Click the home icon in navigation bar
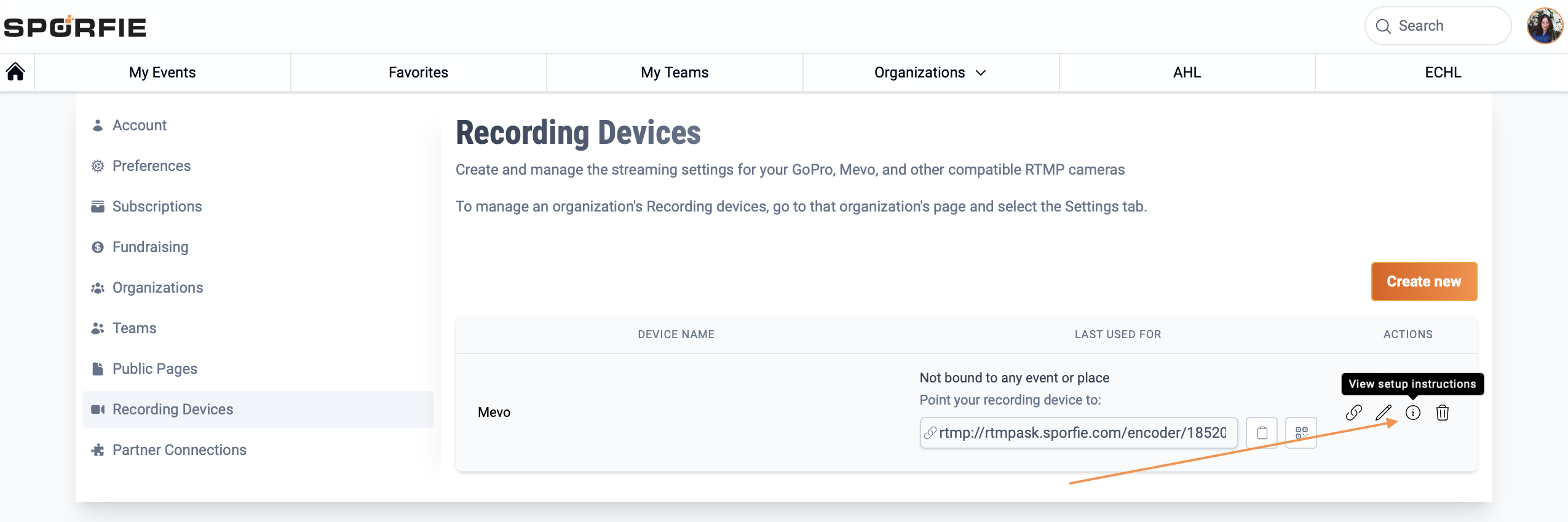Image resolution: width=1568 pixels, height=522 pixels. coord(15,72)
